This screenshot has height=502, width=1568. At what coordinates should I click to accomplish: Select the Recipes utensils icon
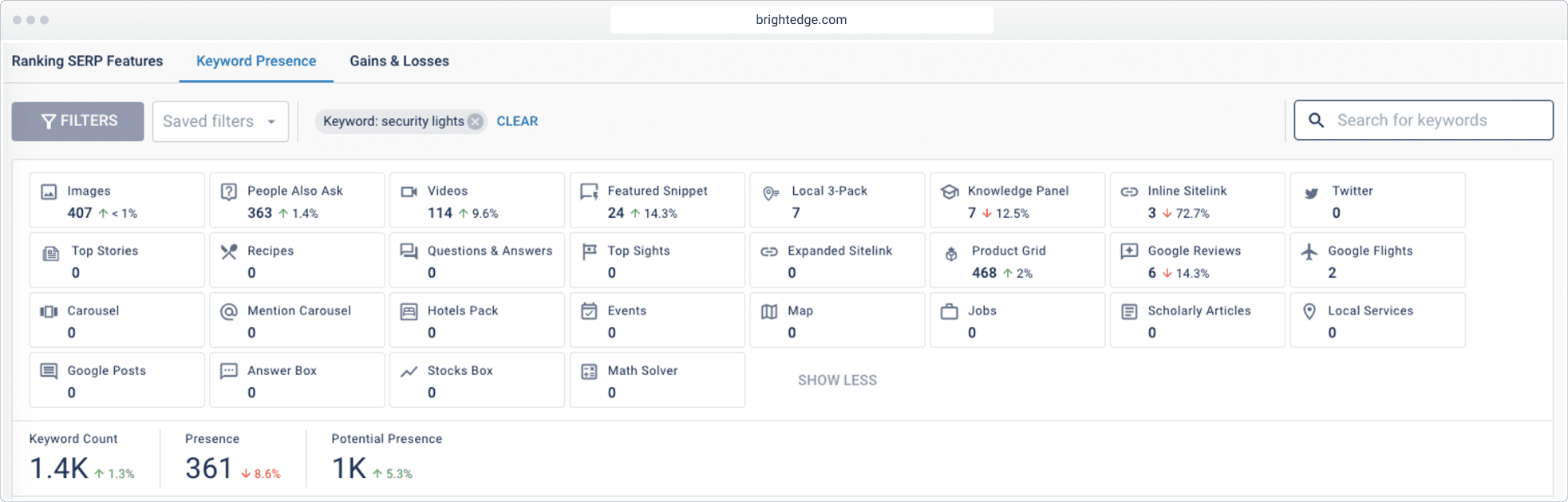(x=229, y=251)
